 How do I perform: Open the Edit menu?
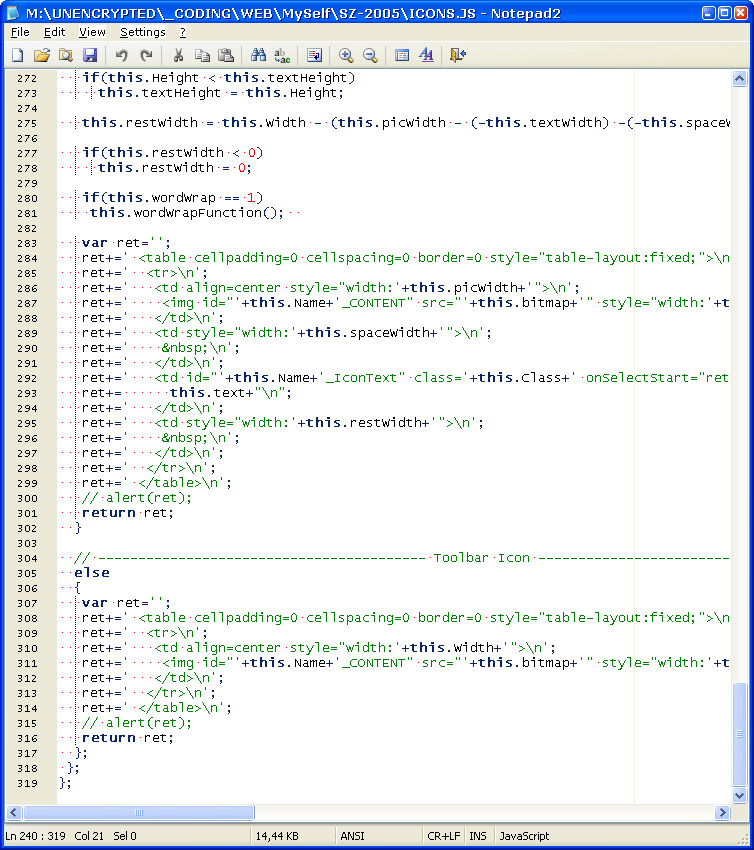click(54, 32)
